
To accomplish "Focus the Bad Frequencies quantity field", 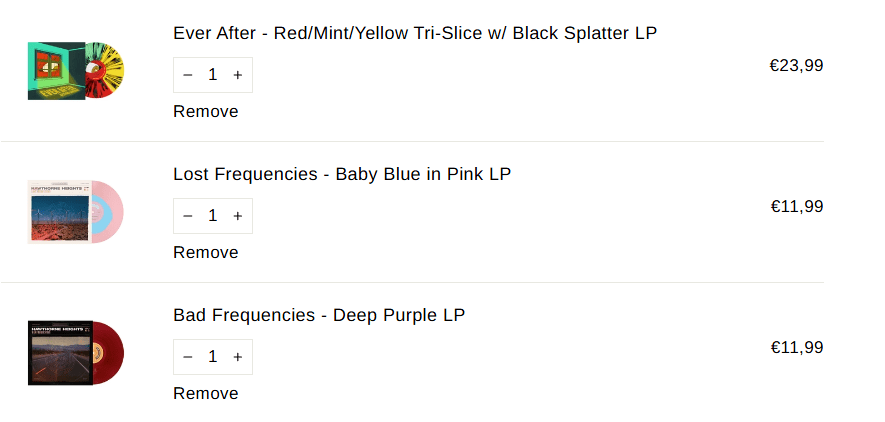I will tap(212, 357).
